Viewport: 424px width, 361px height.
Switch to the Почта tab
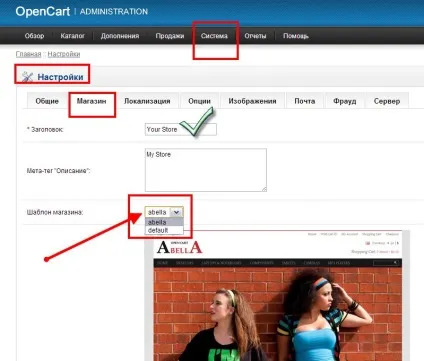[305, 101]
